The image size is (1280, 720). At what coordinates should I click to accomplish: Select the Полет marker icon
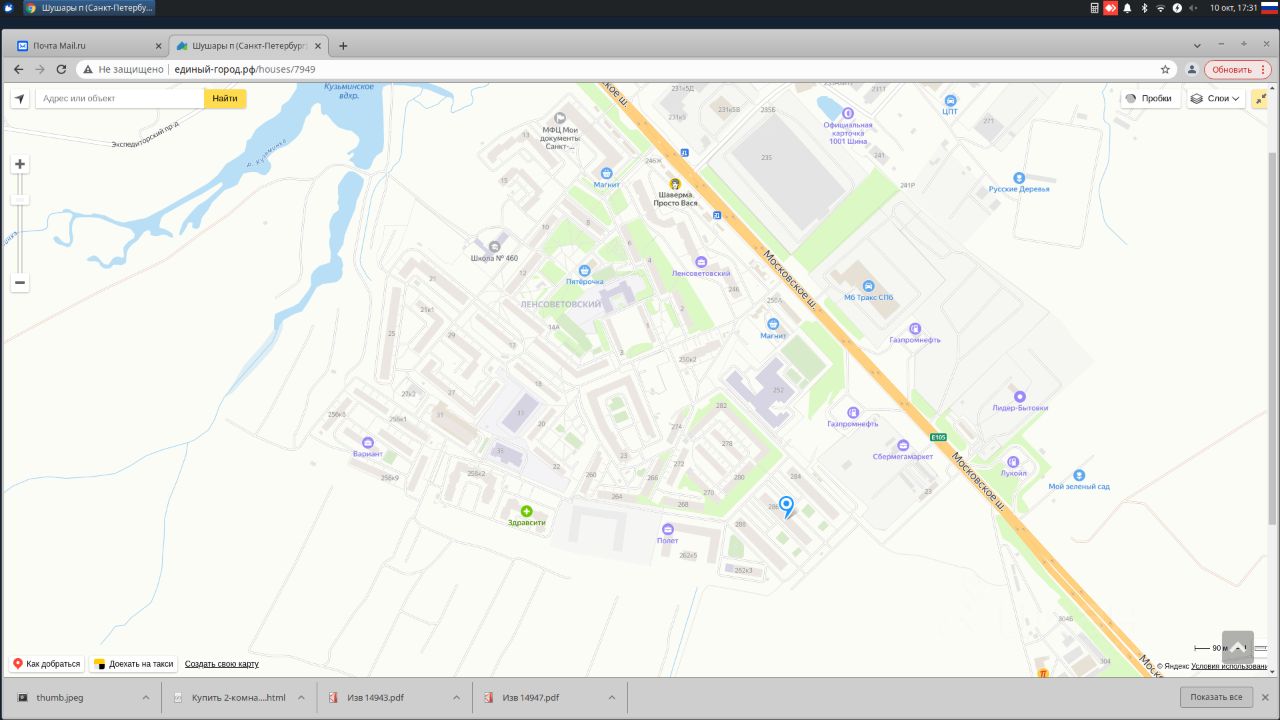coord(668,529)
